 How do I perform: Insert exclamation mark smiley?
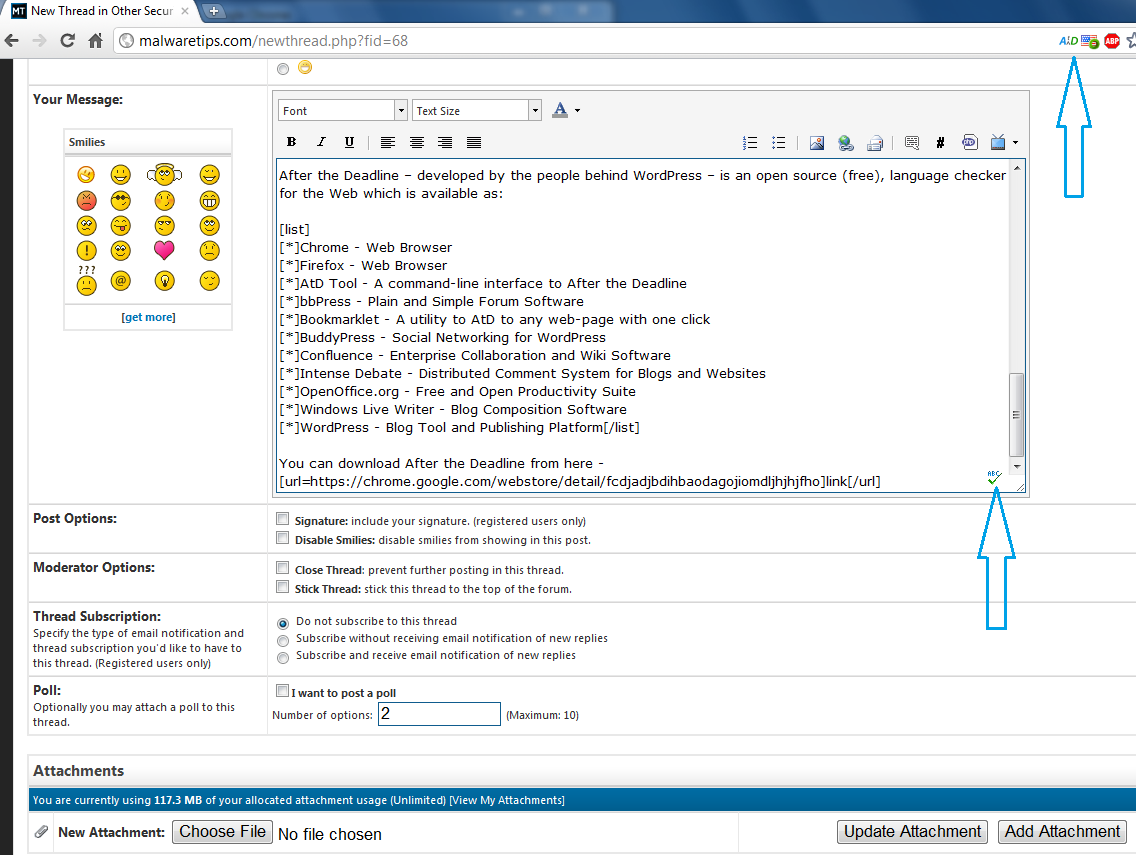coord(86,251)
